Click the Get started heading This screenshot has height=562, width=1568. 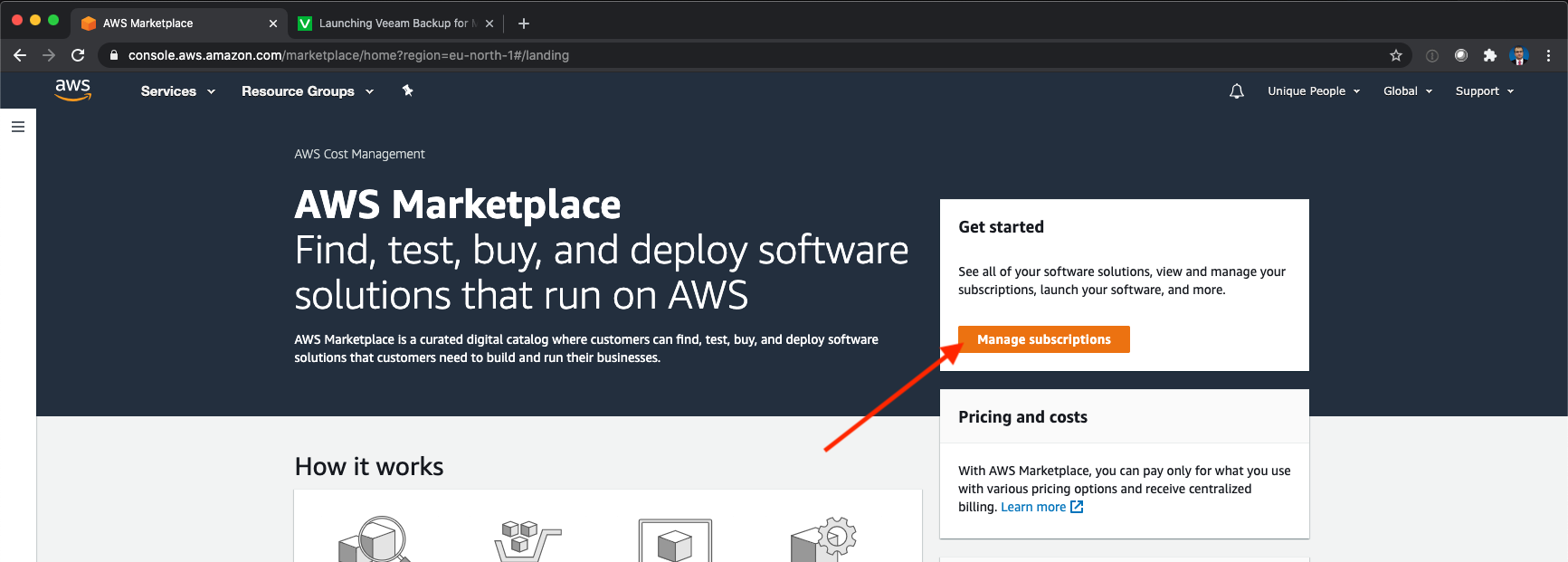[x=1001, y=227]
